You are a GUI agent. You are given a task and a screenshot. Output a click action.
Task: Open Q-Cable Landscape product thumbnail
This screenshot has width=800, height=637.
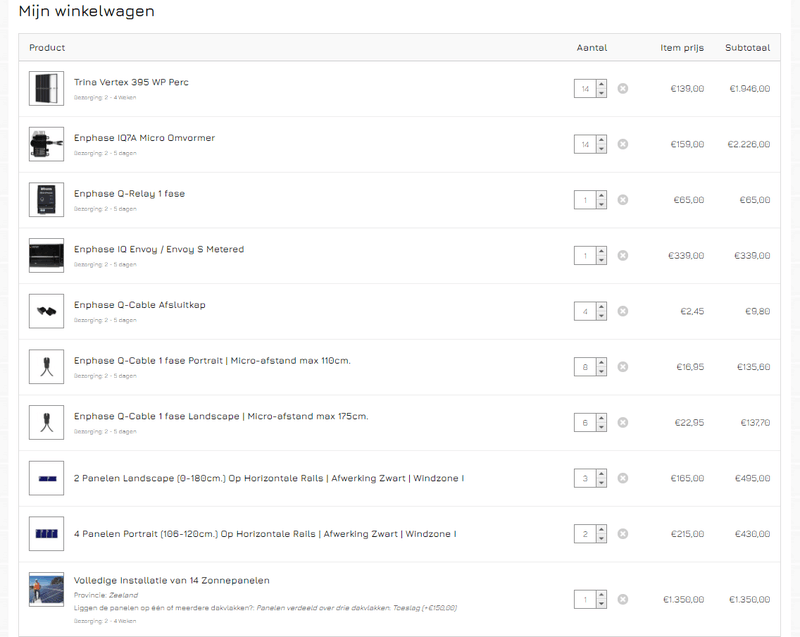coord(46,422)
